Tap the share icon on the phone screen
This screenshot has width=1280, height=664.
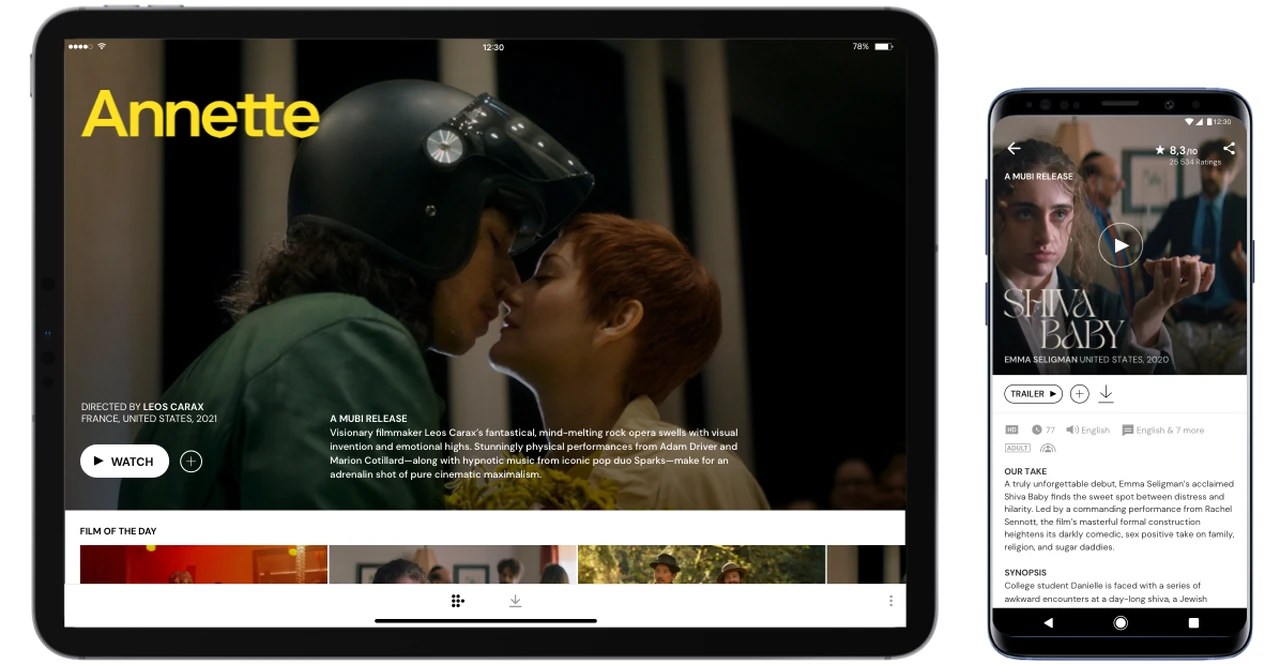coord(1228,150)
